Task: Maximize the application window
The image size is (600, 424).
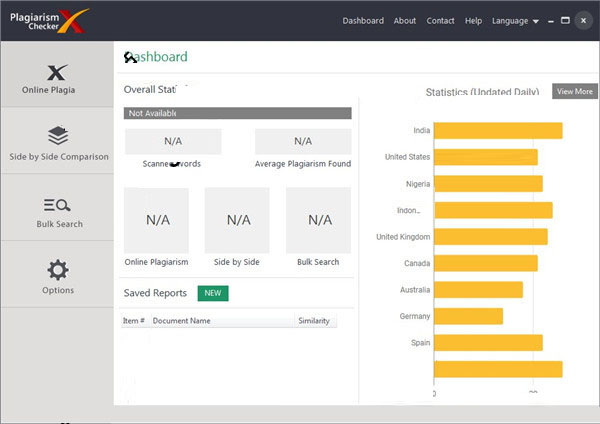Action: tap(565, 20)
